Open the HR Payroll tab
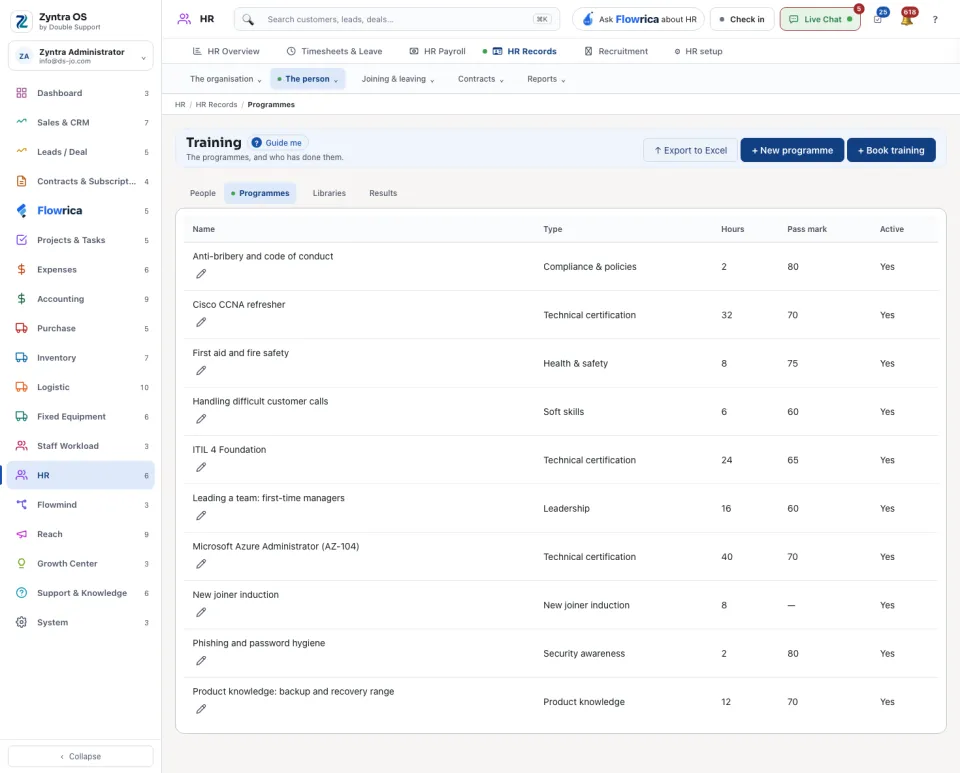 (x=437, y=51)
